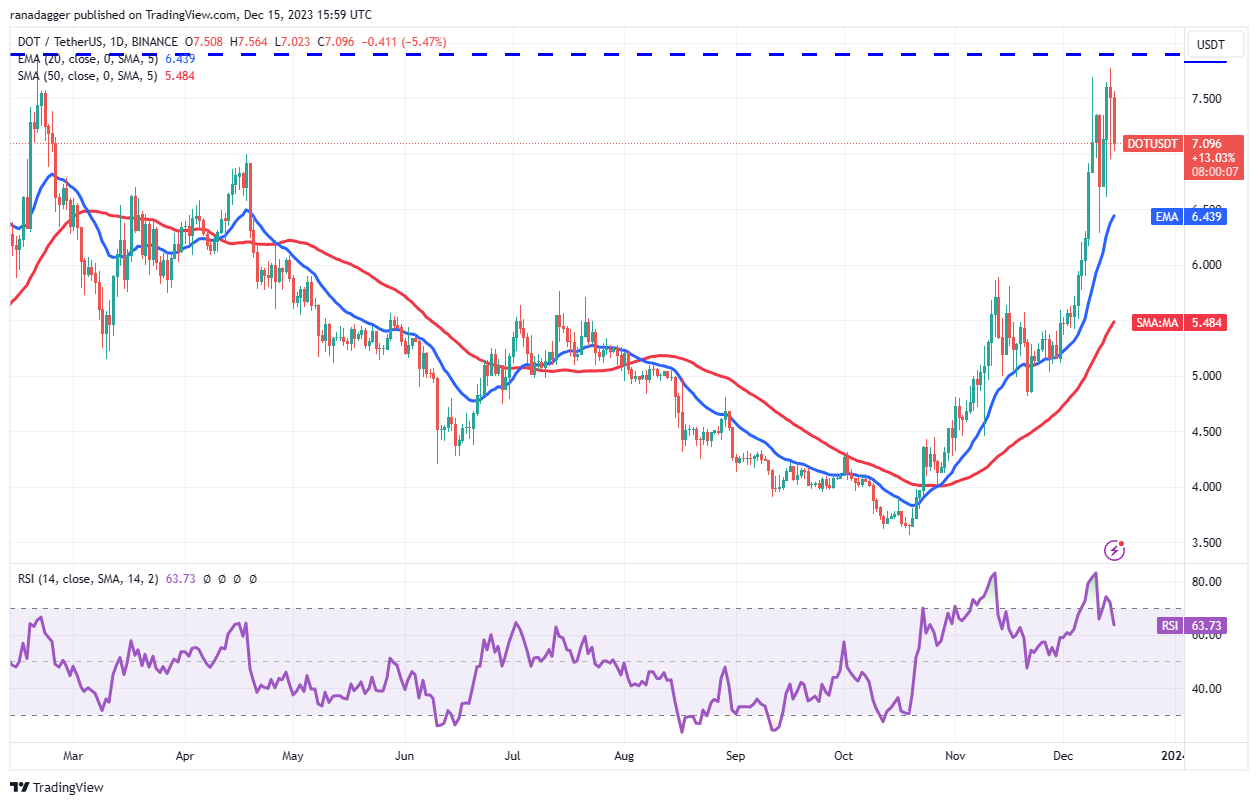Select the red DOTUSDT price tag

click(x=1151, y=144)
